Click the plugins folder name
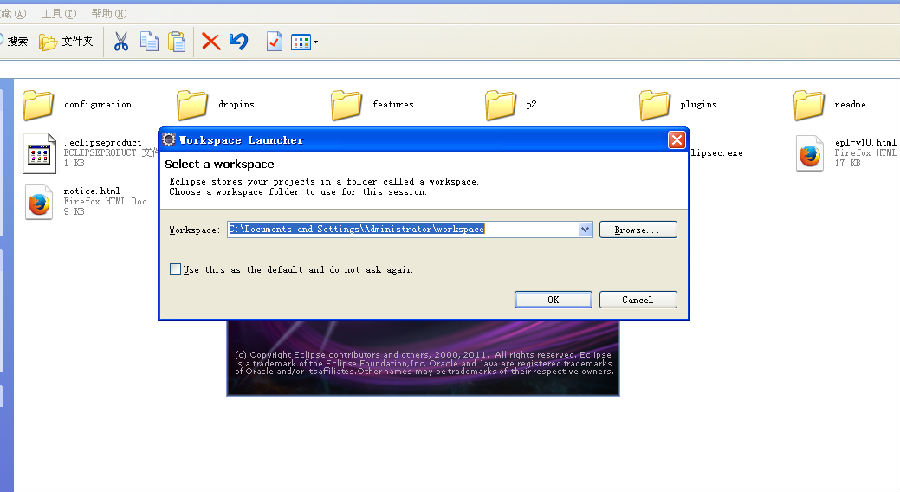This screenshot has height=492, width=900. 698,104
